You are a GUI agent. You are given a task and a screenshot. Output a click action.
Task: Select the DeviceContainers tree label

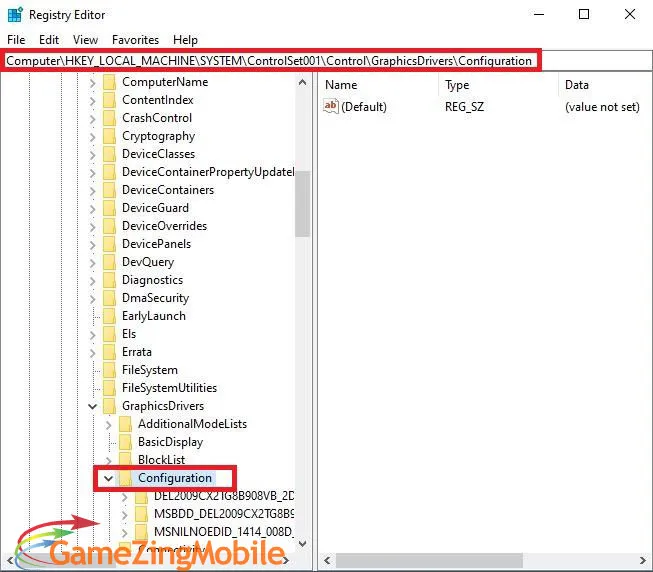(168, 190)
